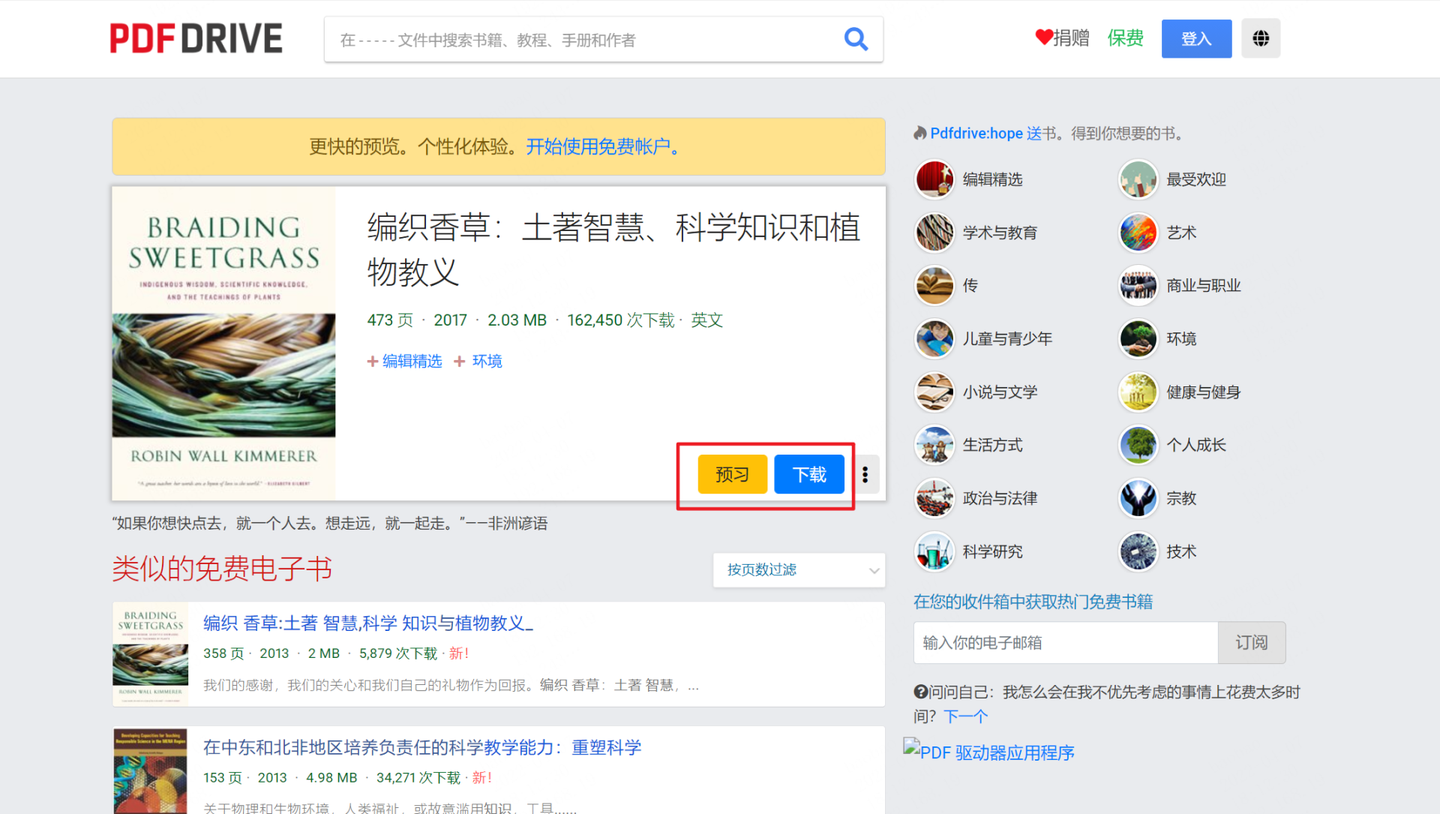Click the PDF DRIVE logo
This screenshot has height=814, width=1440.
tap(196, 37)
